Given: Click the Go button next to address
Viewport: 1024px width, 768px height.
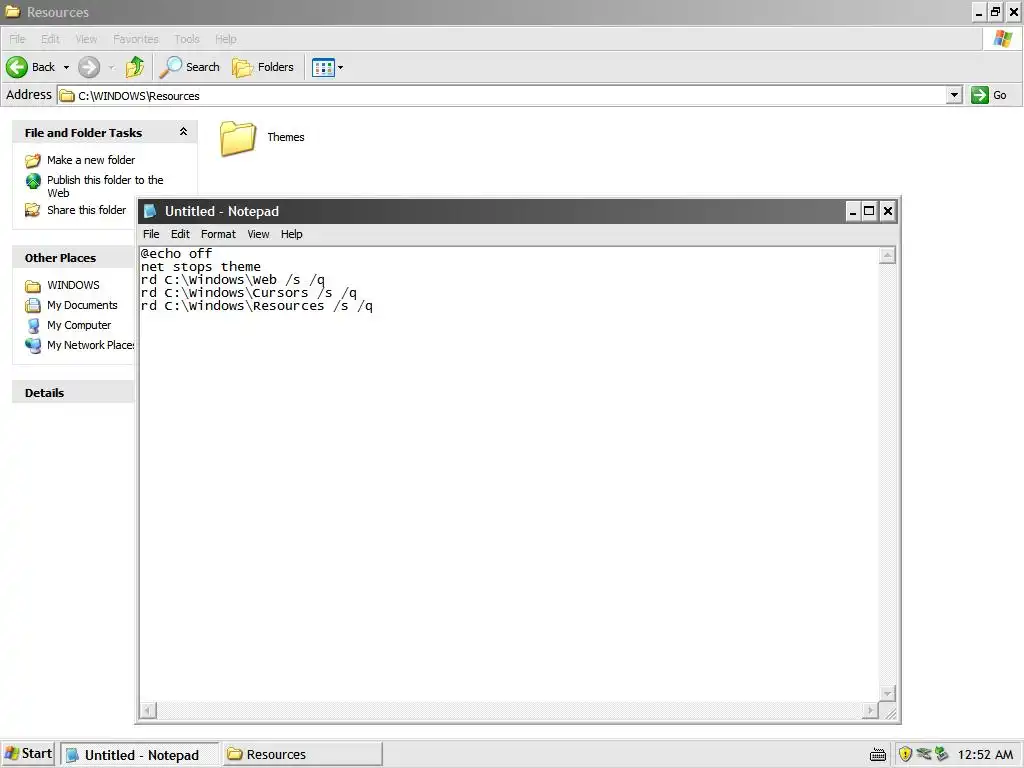Looking at the screenshot, I should tap(989, 95).
